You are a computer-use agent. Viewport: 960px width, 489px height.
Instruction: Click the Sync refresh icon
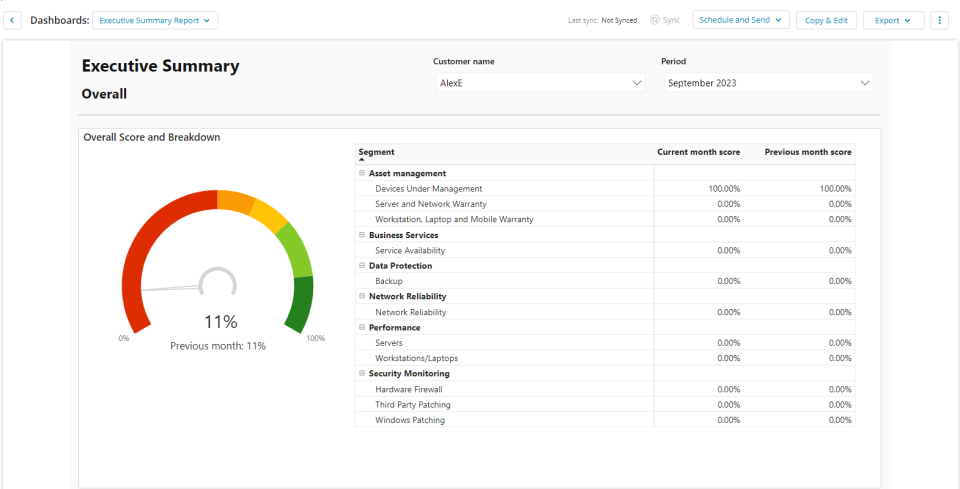click(654, 20)
